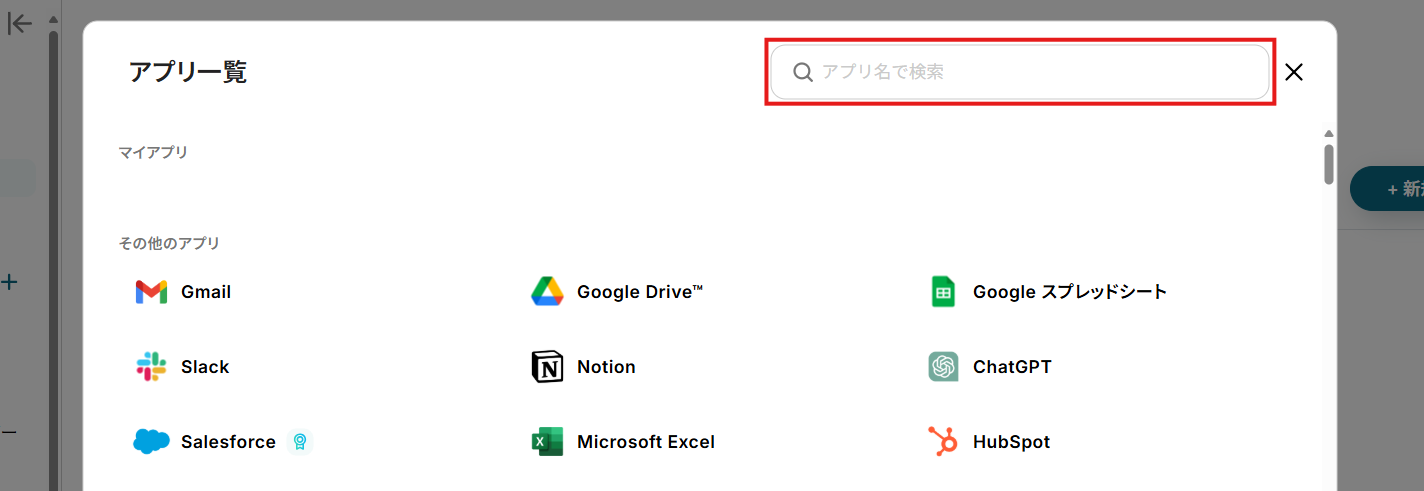Image resolution: width=1424 pixels, height=491 pixels.
Task: Click the plus icon in the left sidebar
Action: tap(9, 283)
